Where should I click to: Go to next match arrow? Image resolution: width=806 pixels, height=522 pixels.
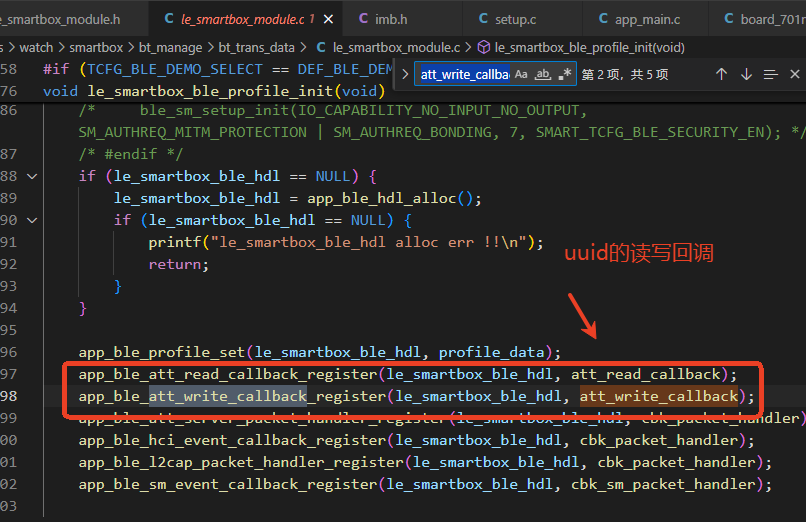746,74
